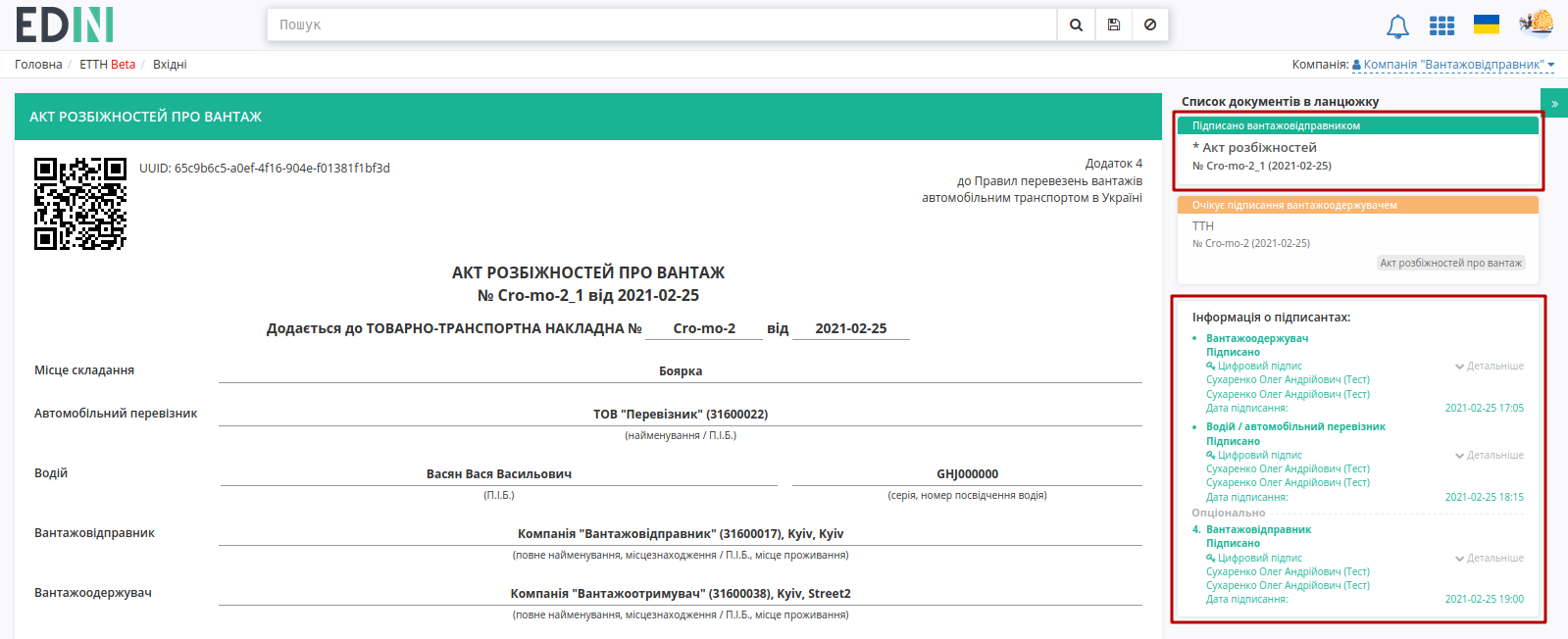Click the Акт розбіжностей про вантаж tag
1568x639 pixels.
[x=1451, y=263]
